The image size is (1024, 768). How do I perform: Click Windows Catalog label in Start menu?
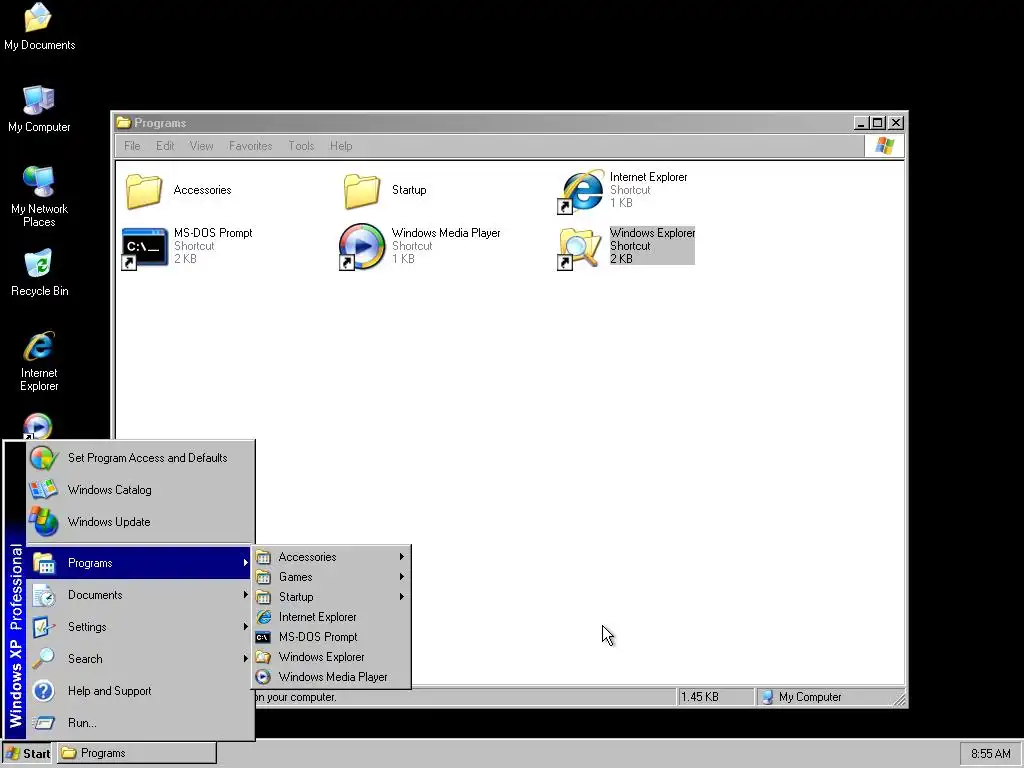(x=109, y=490)
